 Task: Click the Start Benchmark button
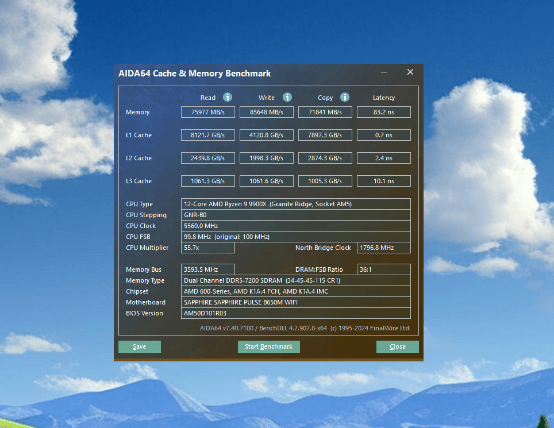coord(269,347)
